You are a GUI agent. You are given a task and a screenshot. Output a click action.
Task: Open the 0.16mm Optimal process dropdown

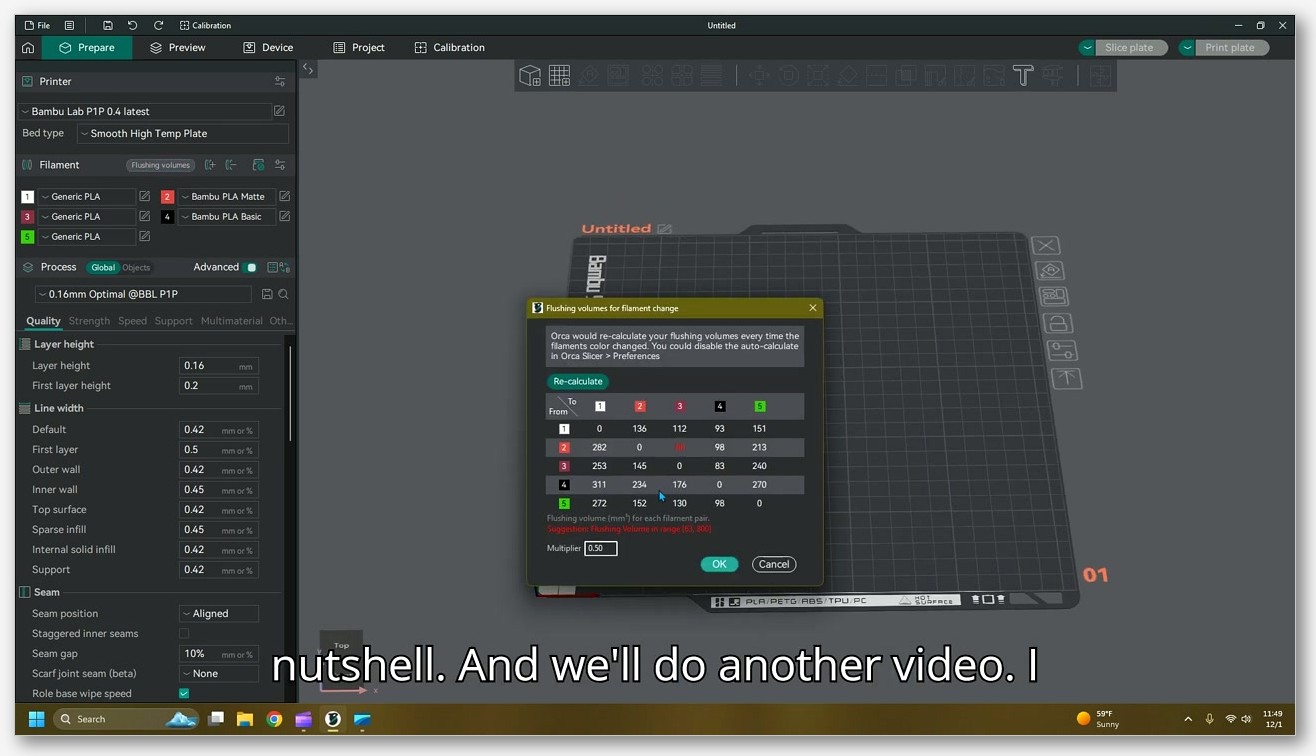(143, 294)
